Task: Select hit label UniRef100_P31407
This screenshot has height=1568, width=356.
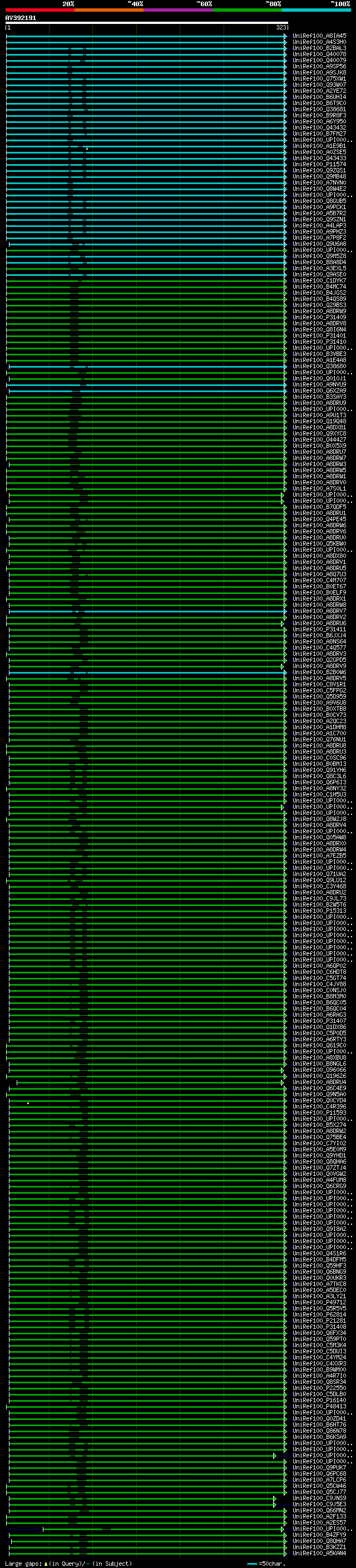Action: 319,1021
